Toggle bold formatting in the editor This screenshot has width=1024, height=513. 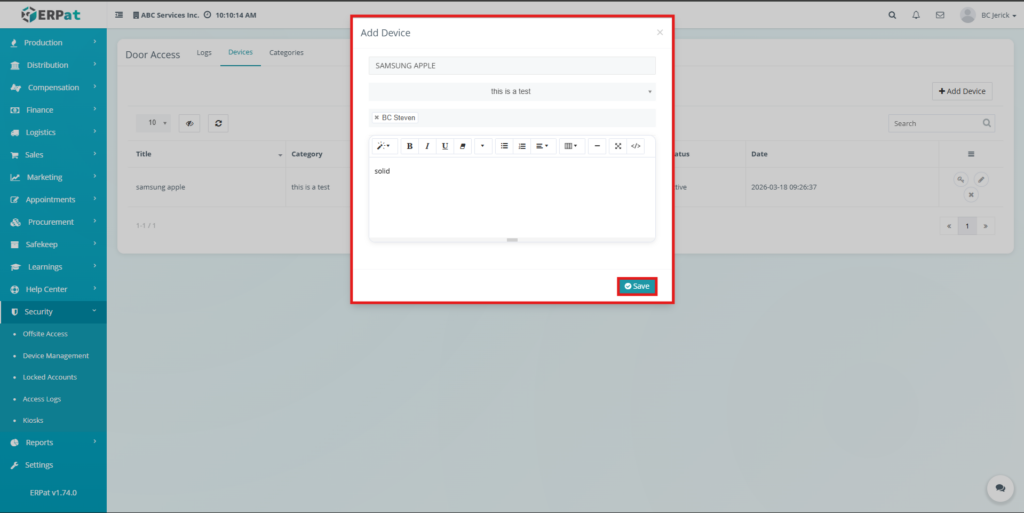click(409, 146)
